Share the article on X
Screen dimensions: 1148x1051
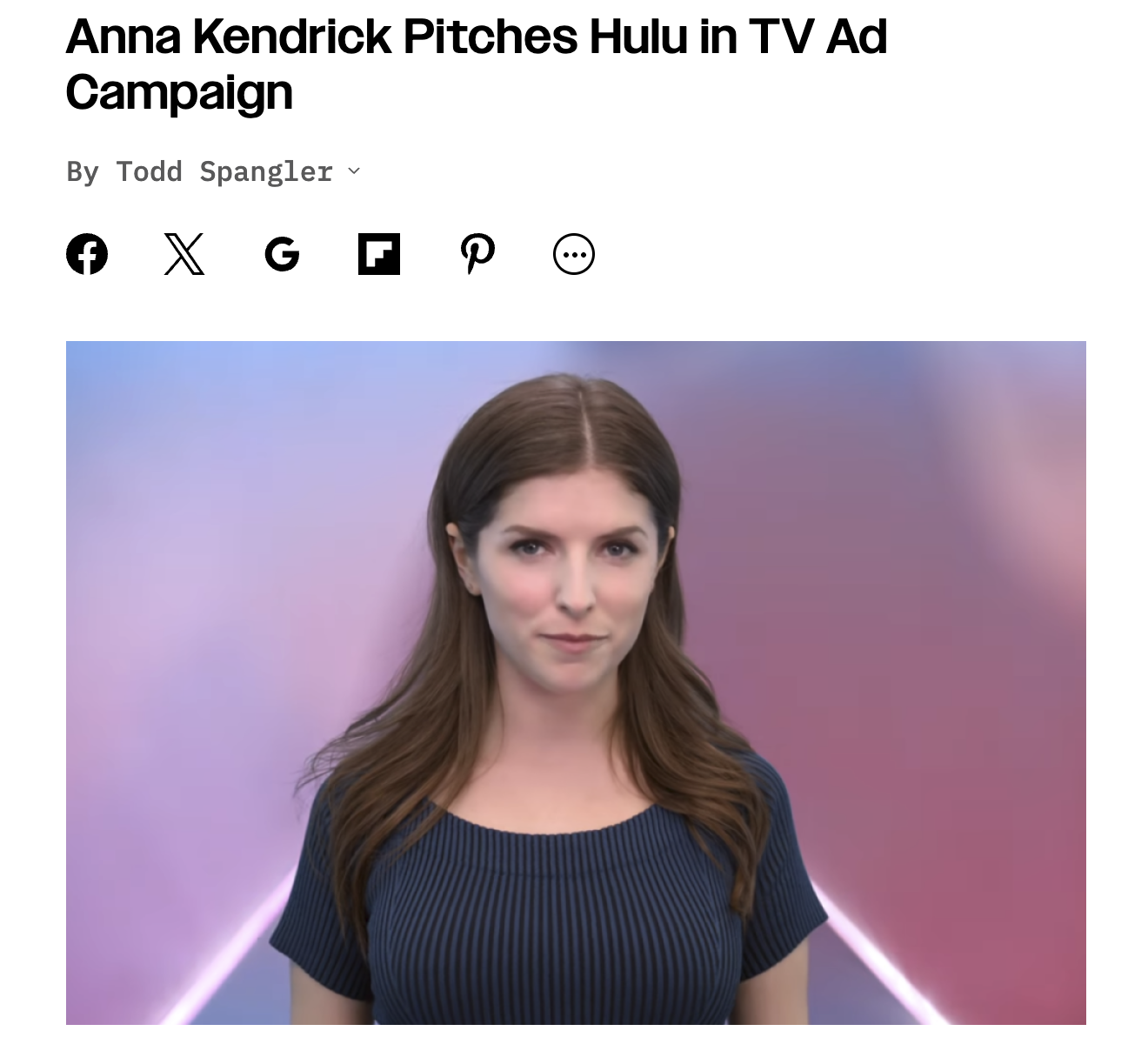pyautogui.click(x=184, y=254)
